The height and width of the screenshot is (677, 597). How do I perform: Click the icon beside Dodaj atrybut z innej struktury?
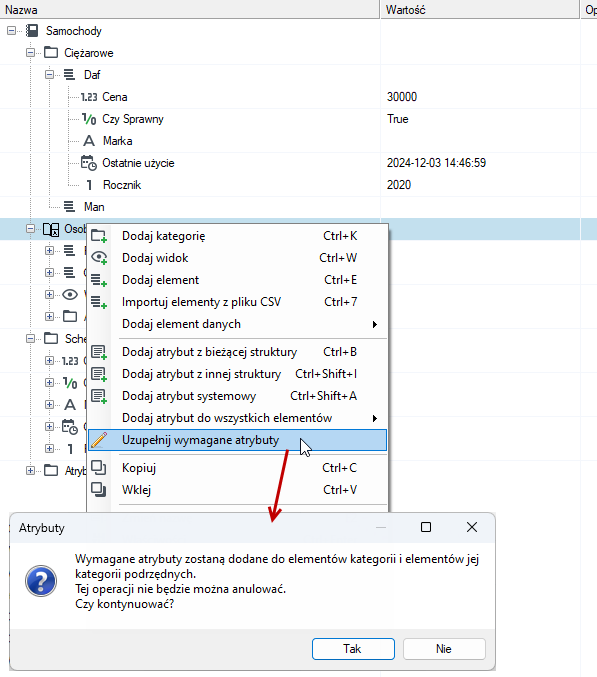point(99,374)
